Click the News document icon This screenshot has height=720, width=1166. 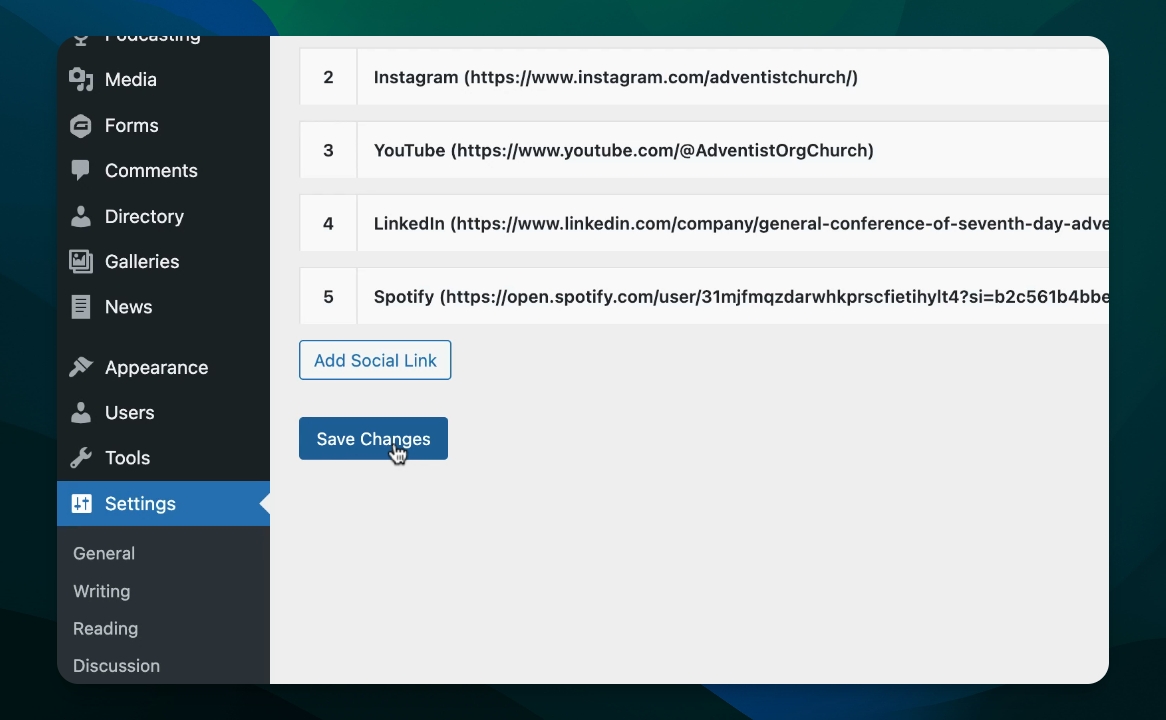(81, 307)
